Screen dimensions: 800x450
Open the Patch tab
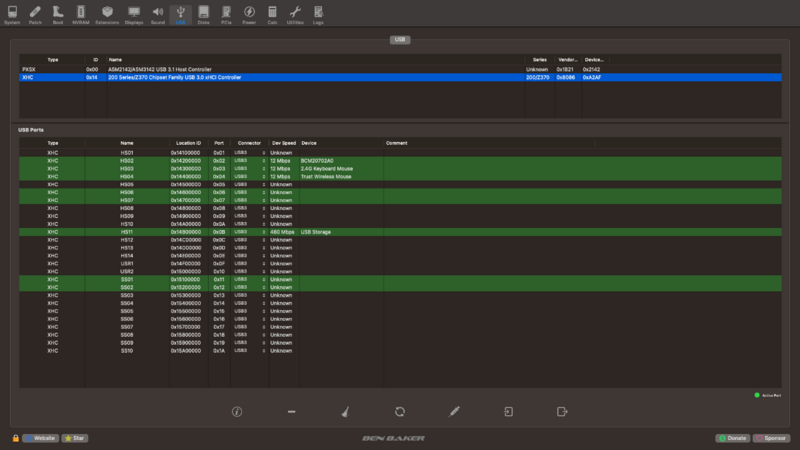pos(35,13)
